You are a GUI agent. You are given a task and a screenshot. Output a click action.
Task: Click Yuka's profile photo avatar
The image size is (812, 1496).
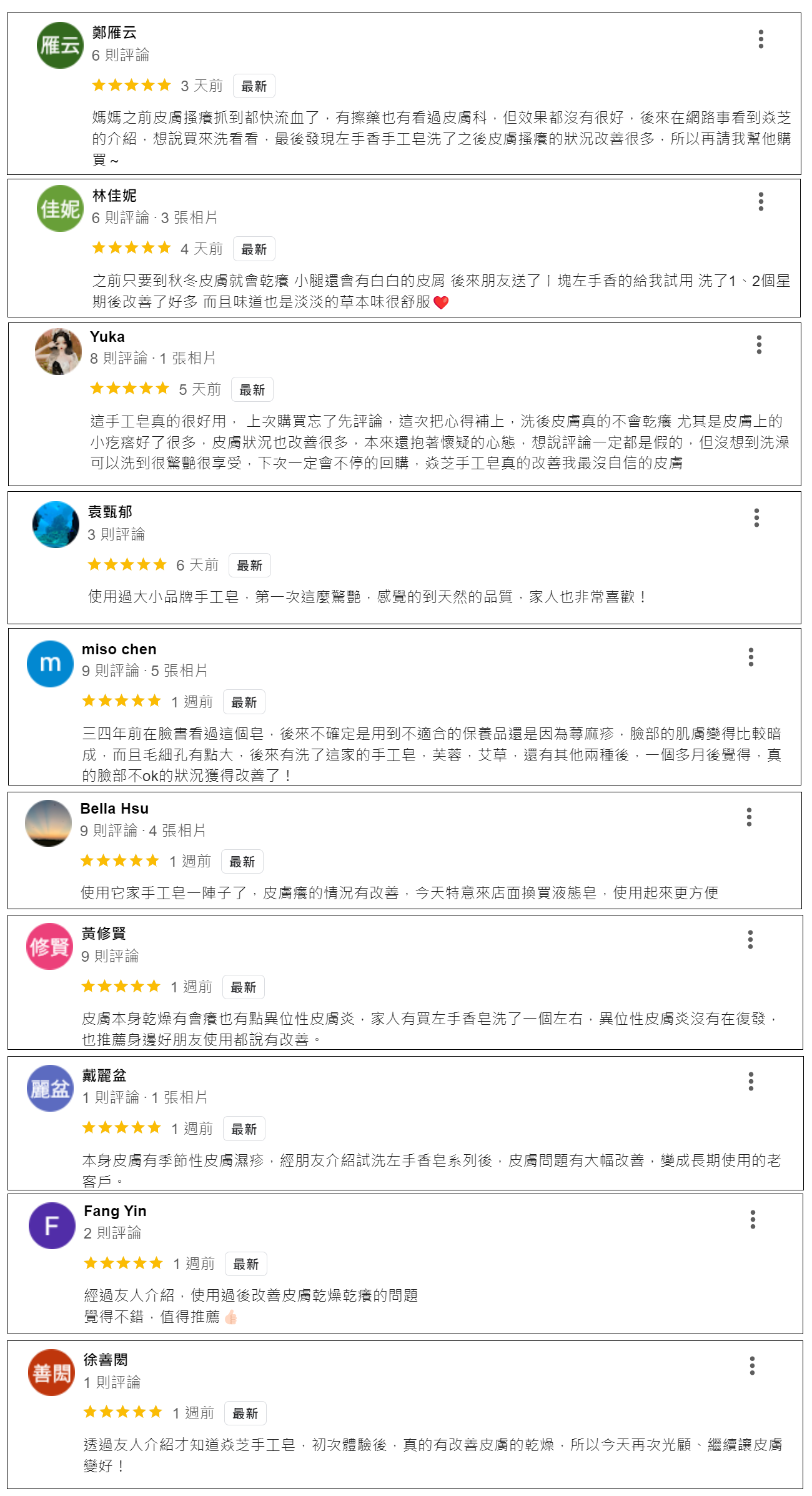(58, 351)
